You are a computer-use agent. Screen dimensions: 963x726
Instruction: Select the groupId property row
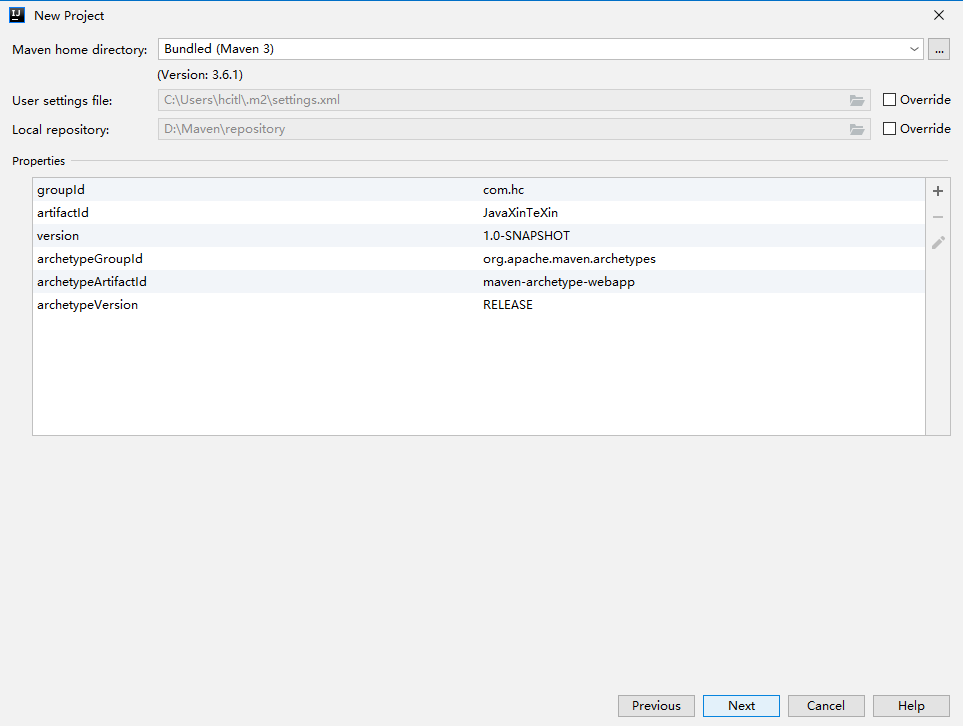pyautogui.click(x=478, y=190)
